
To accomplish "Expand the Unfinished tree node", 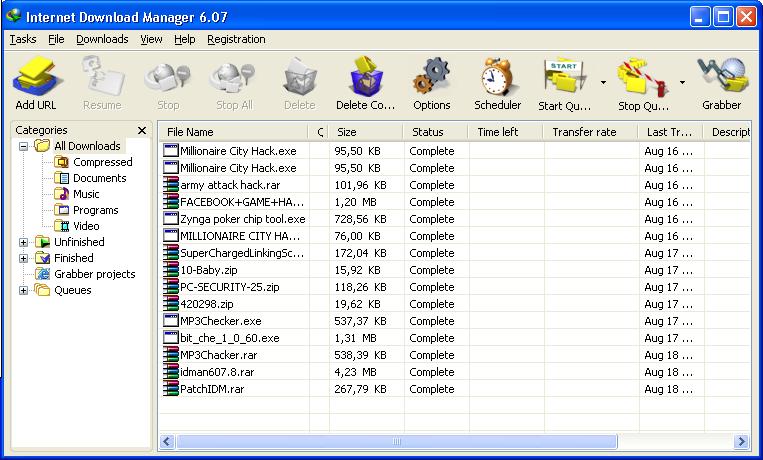I will [x=23, y=242].
